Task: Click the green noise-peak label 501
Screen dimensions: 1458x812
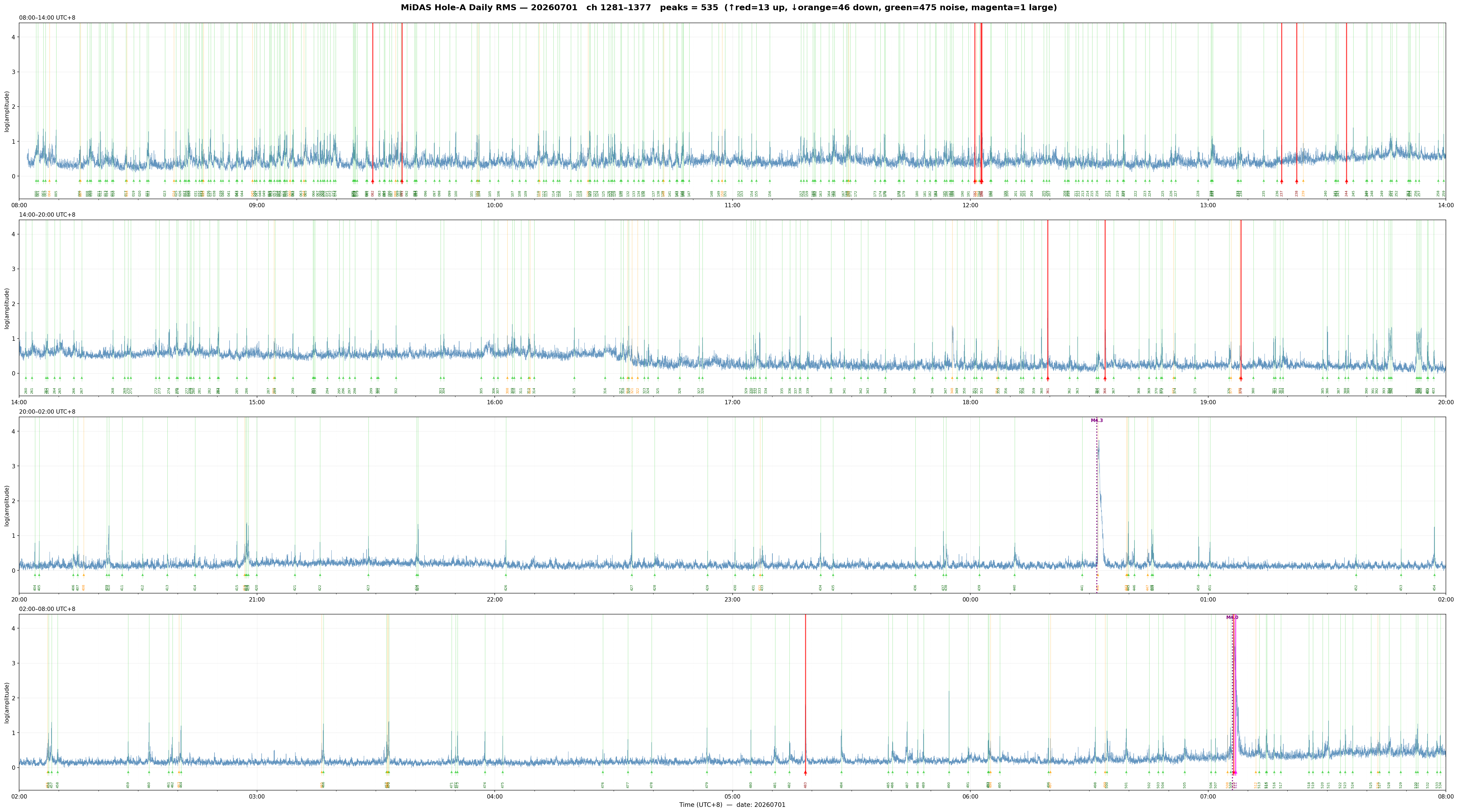Action: tap(1126, 785)
